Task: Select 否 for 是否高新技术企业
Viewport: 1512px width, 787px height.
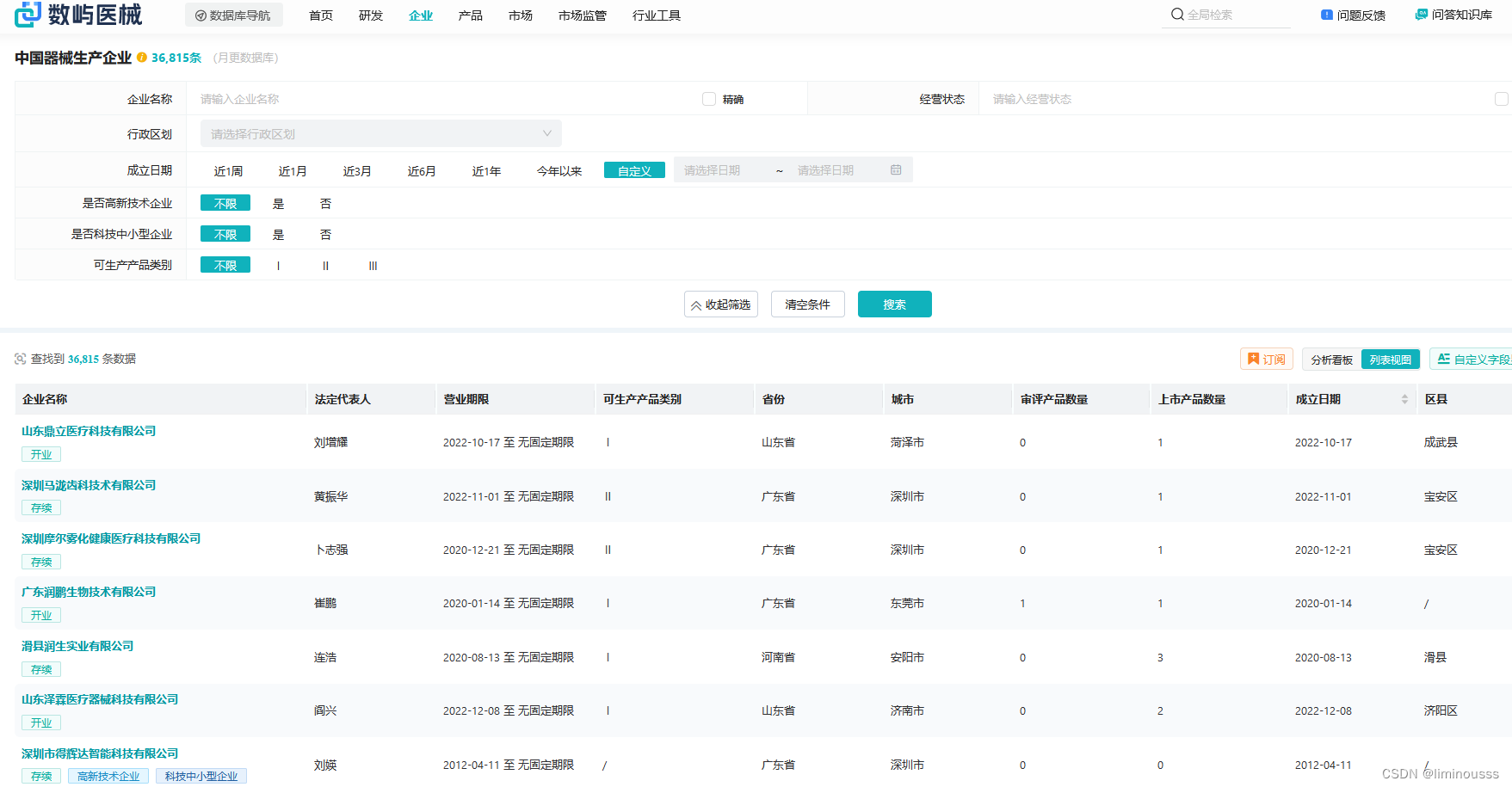Action: click(325, 204)
